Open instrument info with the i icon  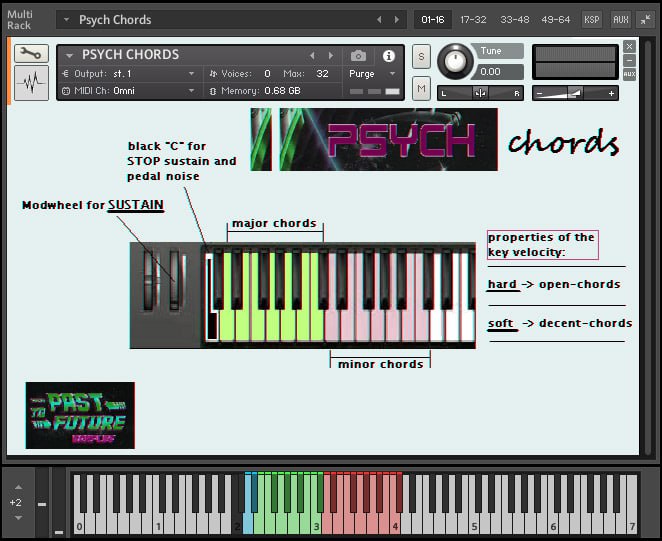point(388,56)
